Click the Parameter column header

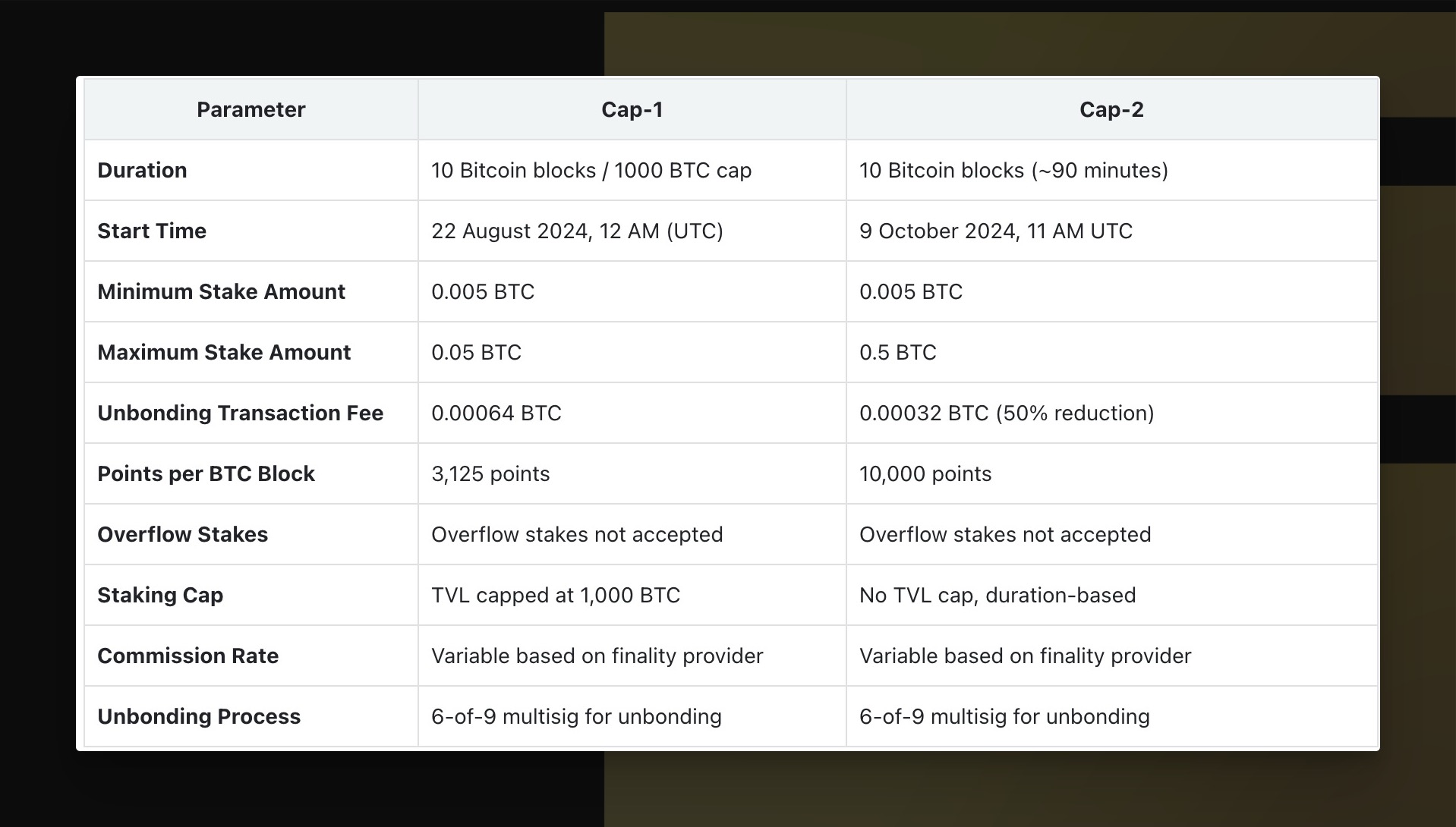251,110
